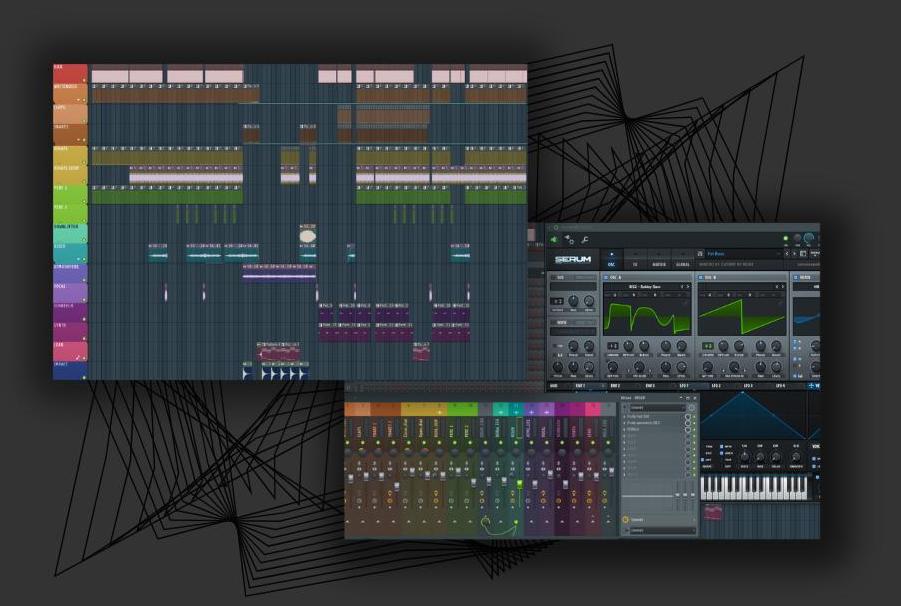Turn Serum's master volume knob
The height and width of the screenshot is (606, 901).
[806, 235]
